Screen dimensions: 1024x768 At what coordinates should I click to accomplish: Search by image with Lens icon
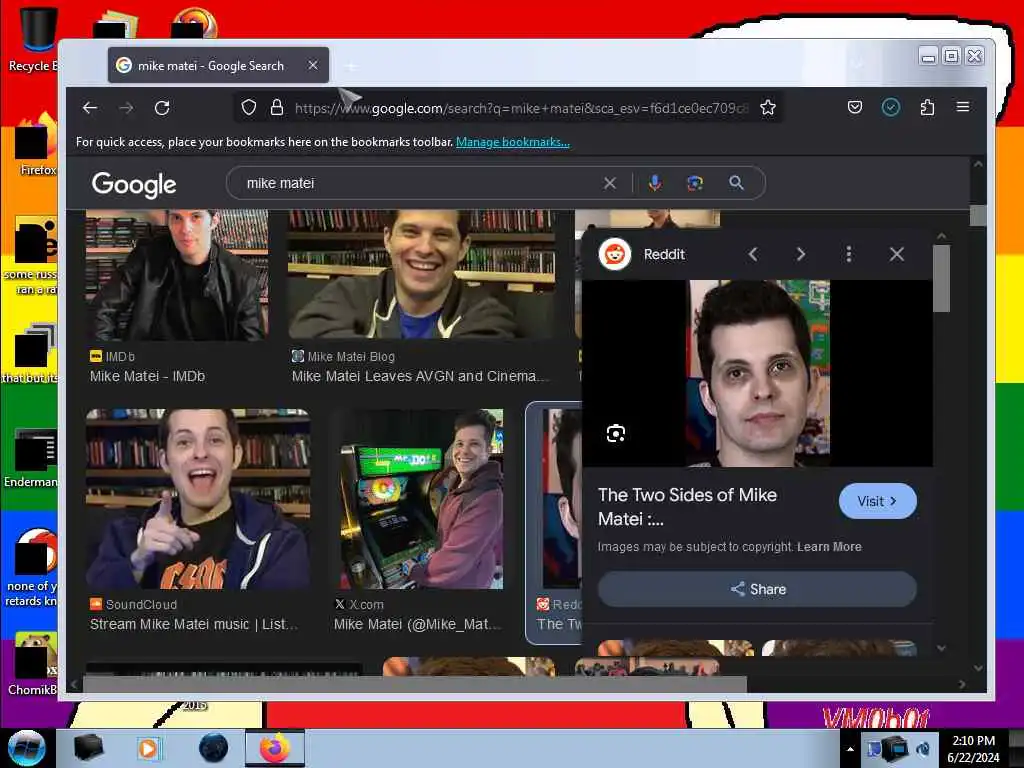695,184
